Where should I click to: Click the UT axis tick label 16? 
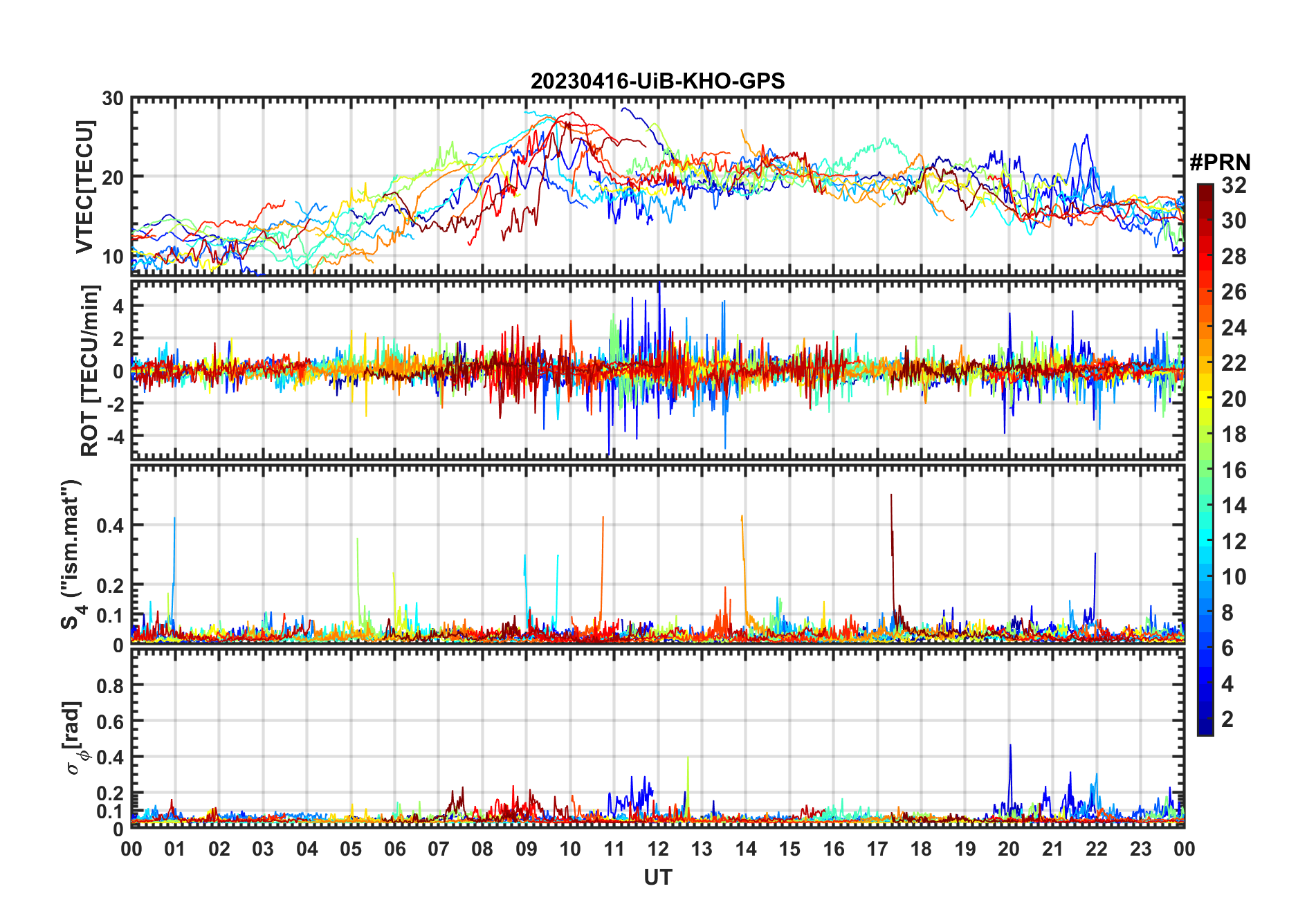pyautogui.click(x=834, y=849)
